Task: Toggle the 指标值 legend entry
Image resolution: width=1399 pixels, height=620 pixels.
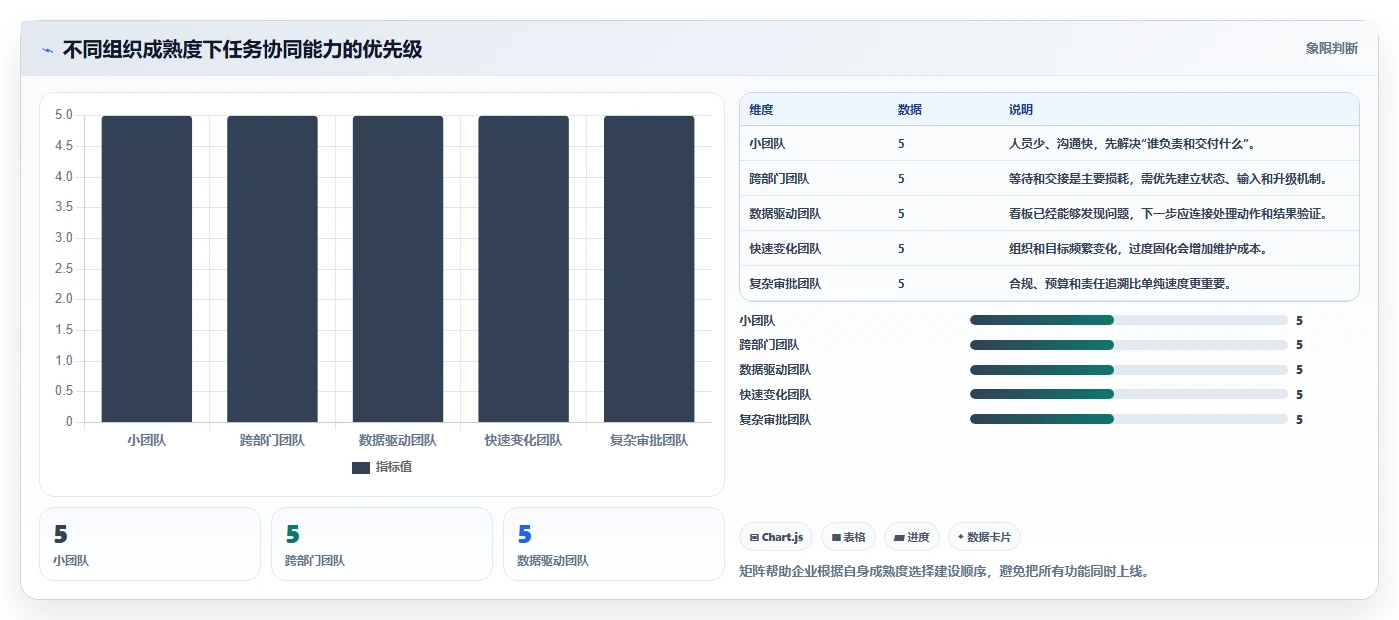Action: 382,467
